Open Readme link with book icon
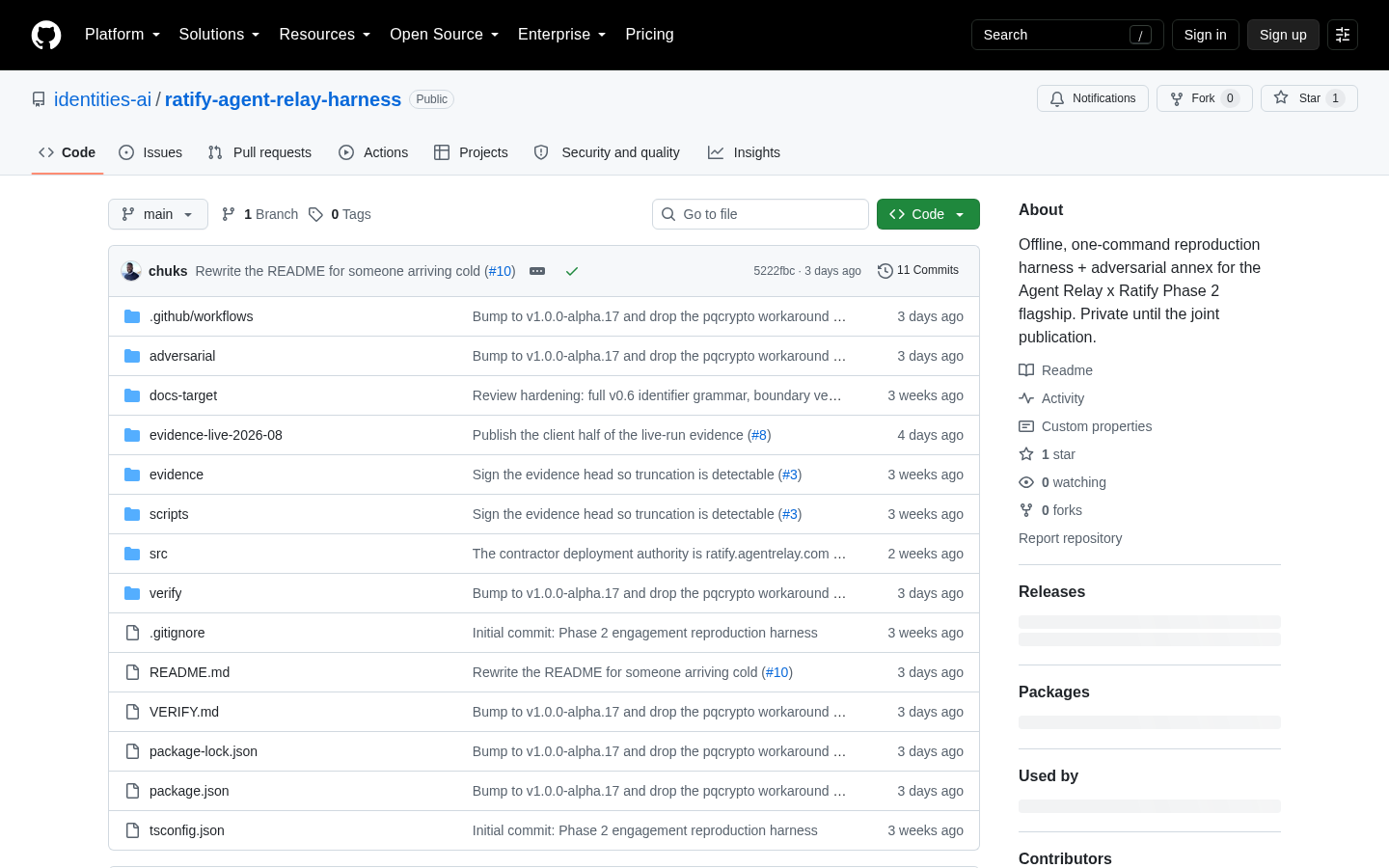 coord(1055,370)
